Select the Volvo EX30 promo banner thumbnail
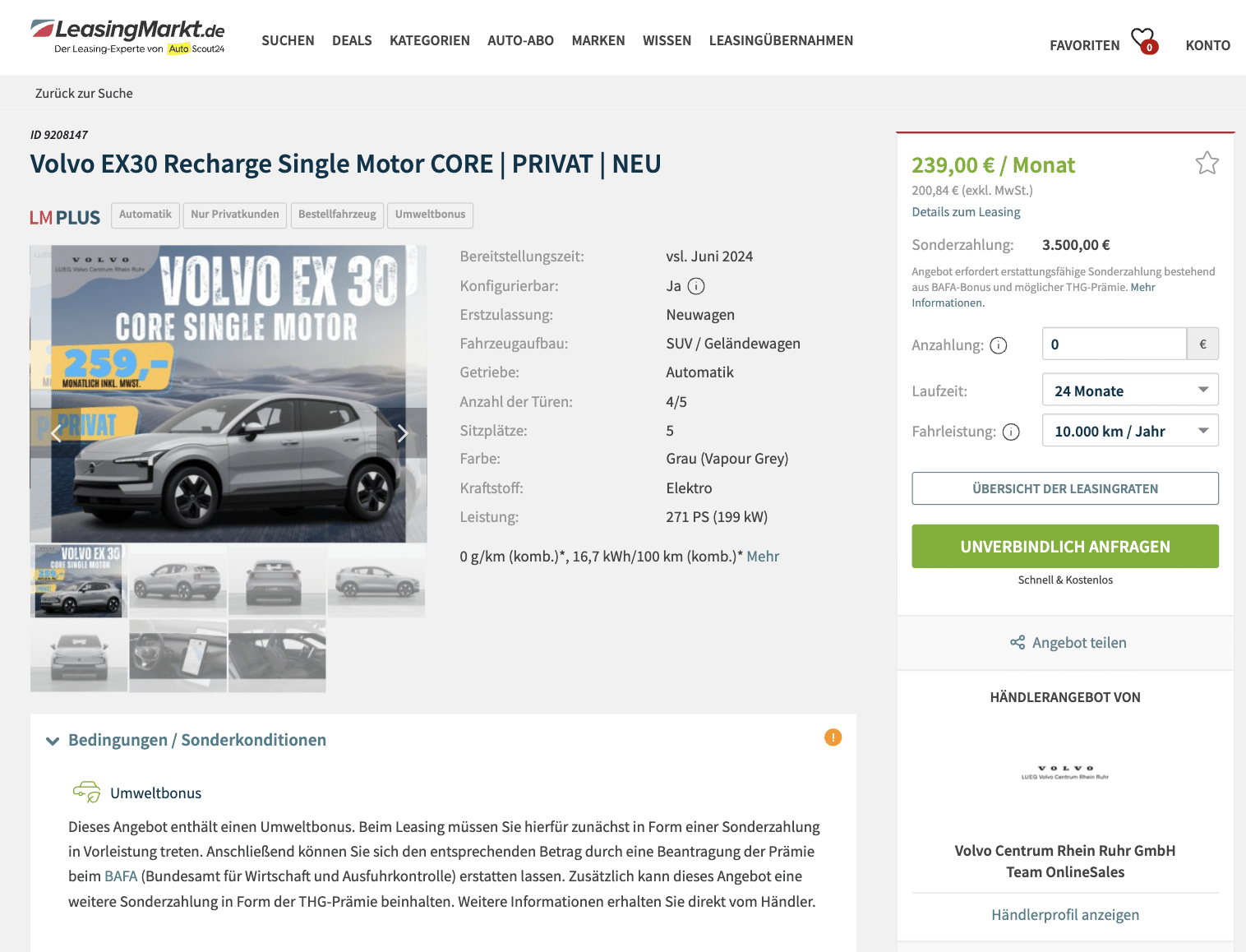The width and height of the screenshot is (1246, 952). (x=79, y=580)
